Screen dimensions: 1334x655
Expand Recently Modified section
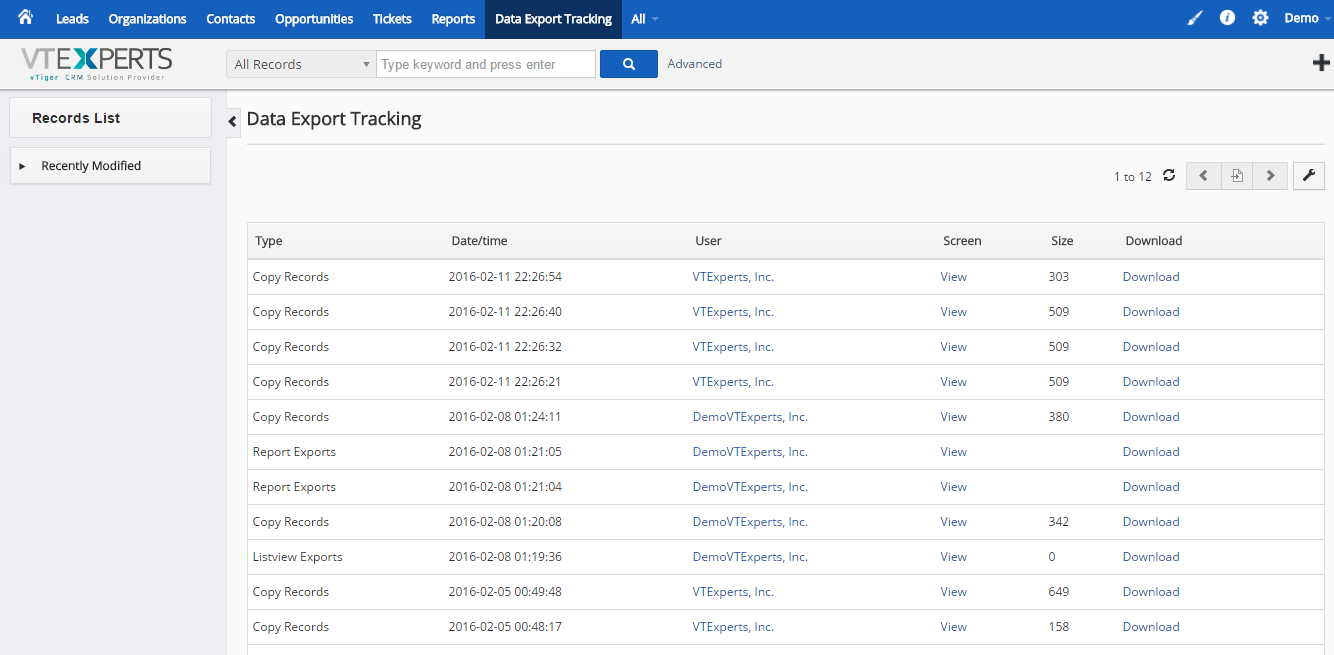tap(110, 166)
